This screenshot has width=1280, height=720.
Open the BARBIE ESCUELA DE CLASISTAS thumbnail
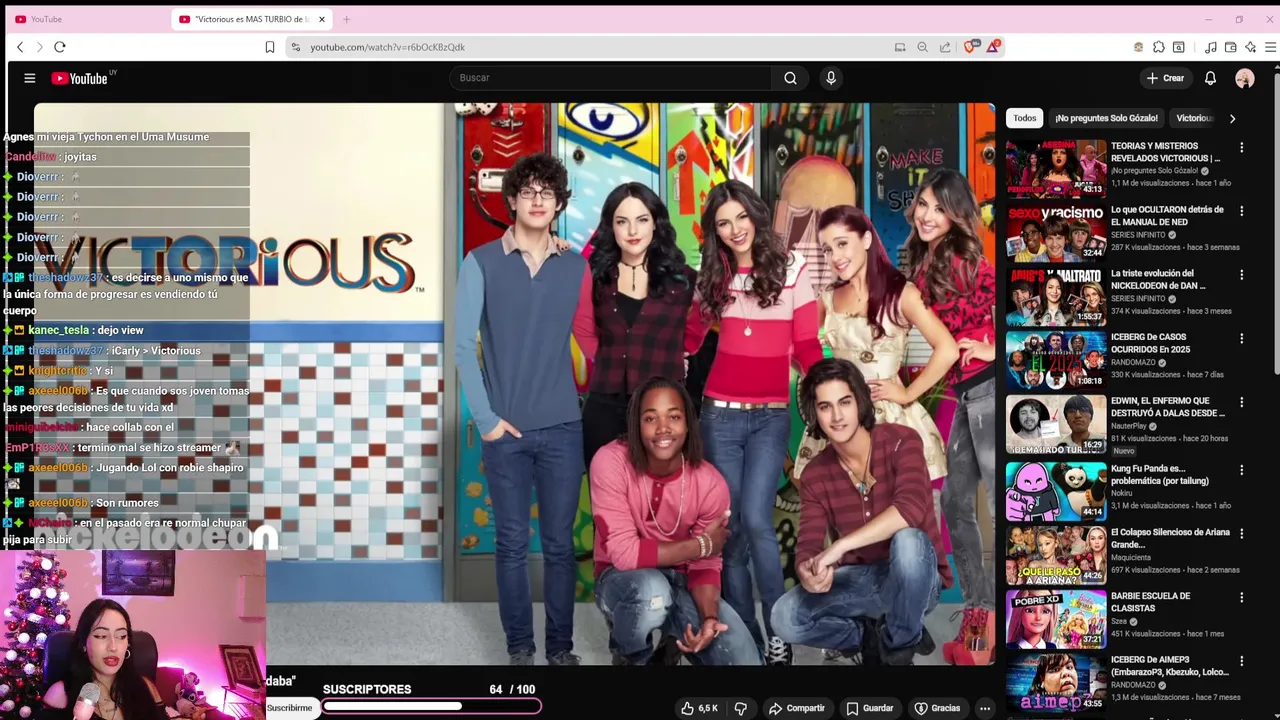1056,618
